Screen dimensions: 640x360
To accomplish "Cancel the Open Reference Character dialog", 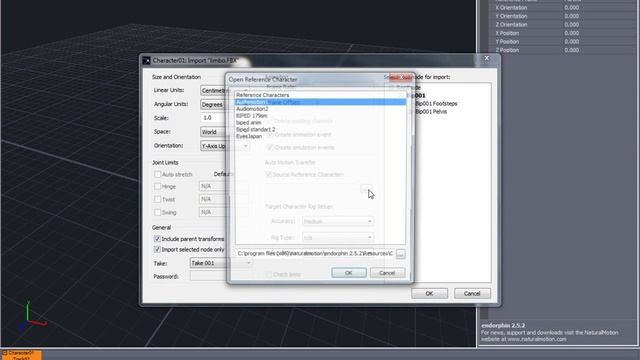I will 387,273.
